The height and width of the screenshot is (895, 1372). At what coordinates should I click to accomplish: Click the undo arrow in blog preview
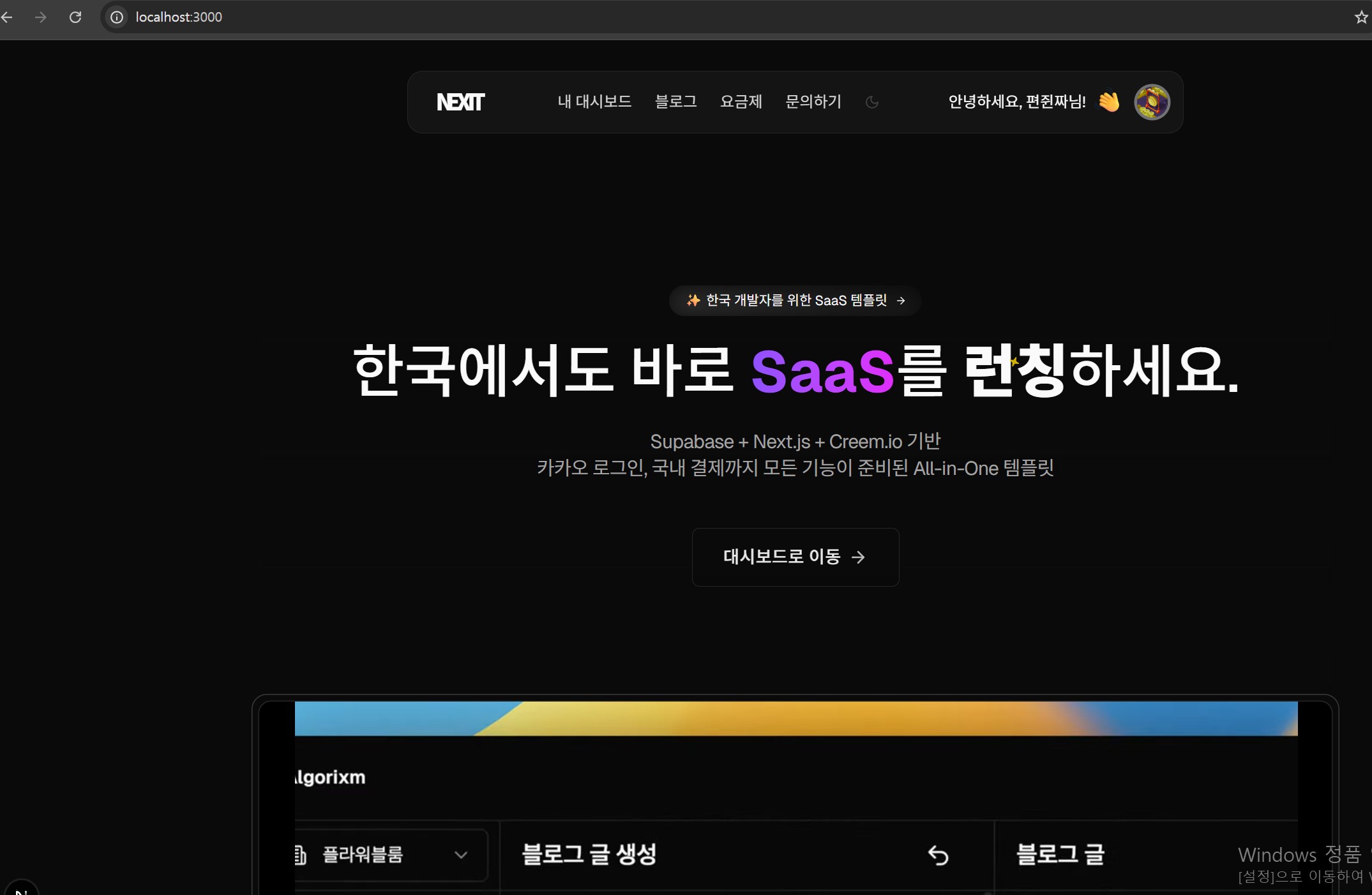coord(938,855)
